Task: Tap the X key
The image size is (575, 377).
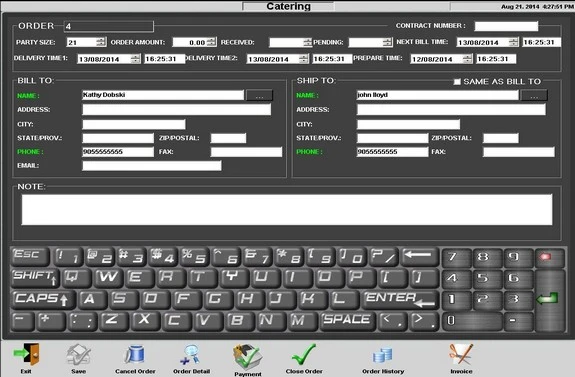Action: click(146, 321)
